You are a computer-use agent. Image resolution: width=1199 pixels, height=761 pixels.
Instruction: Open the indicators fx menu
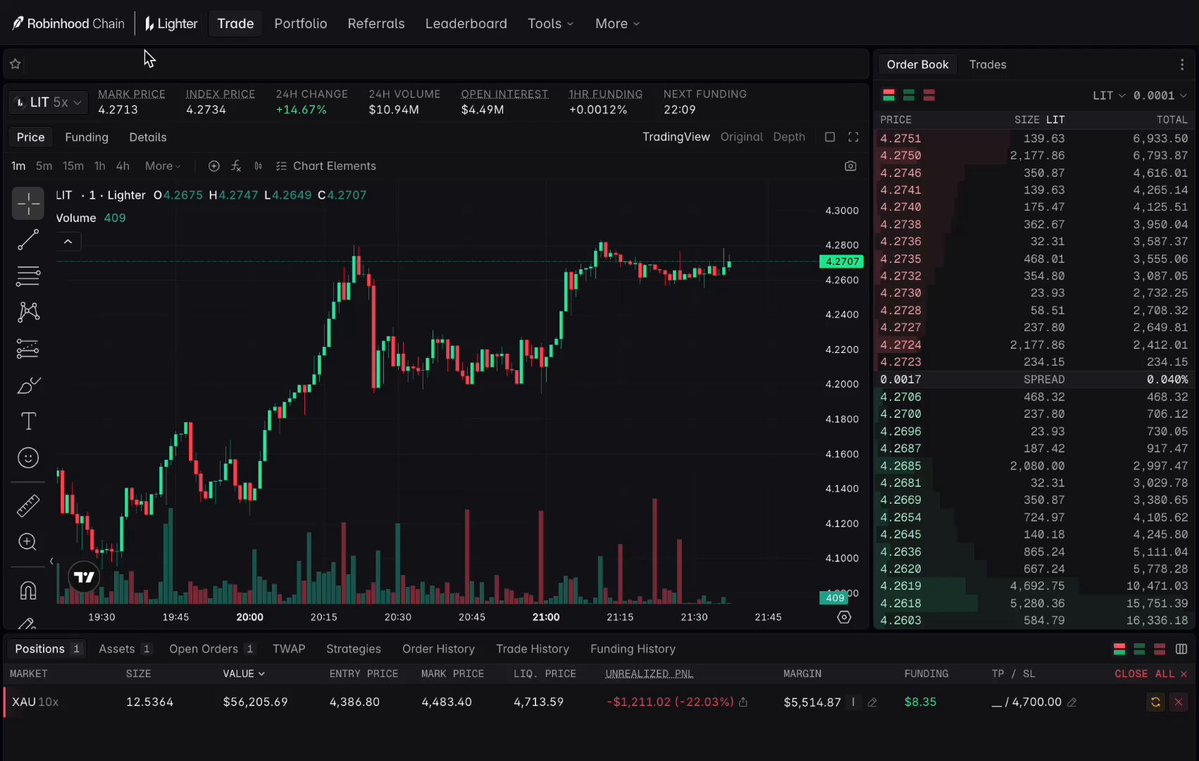236,166
